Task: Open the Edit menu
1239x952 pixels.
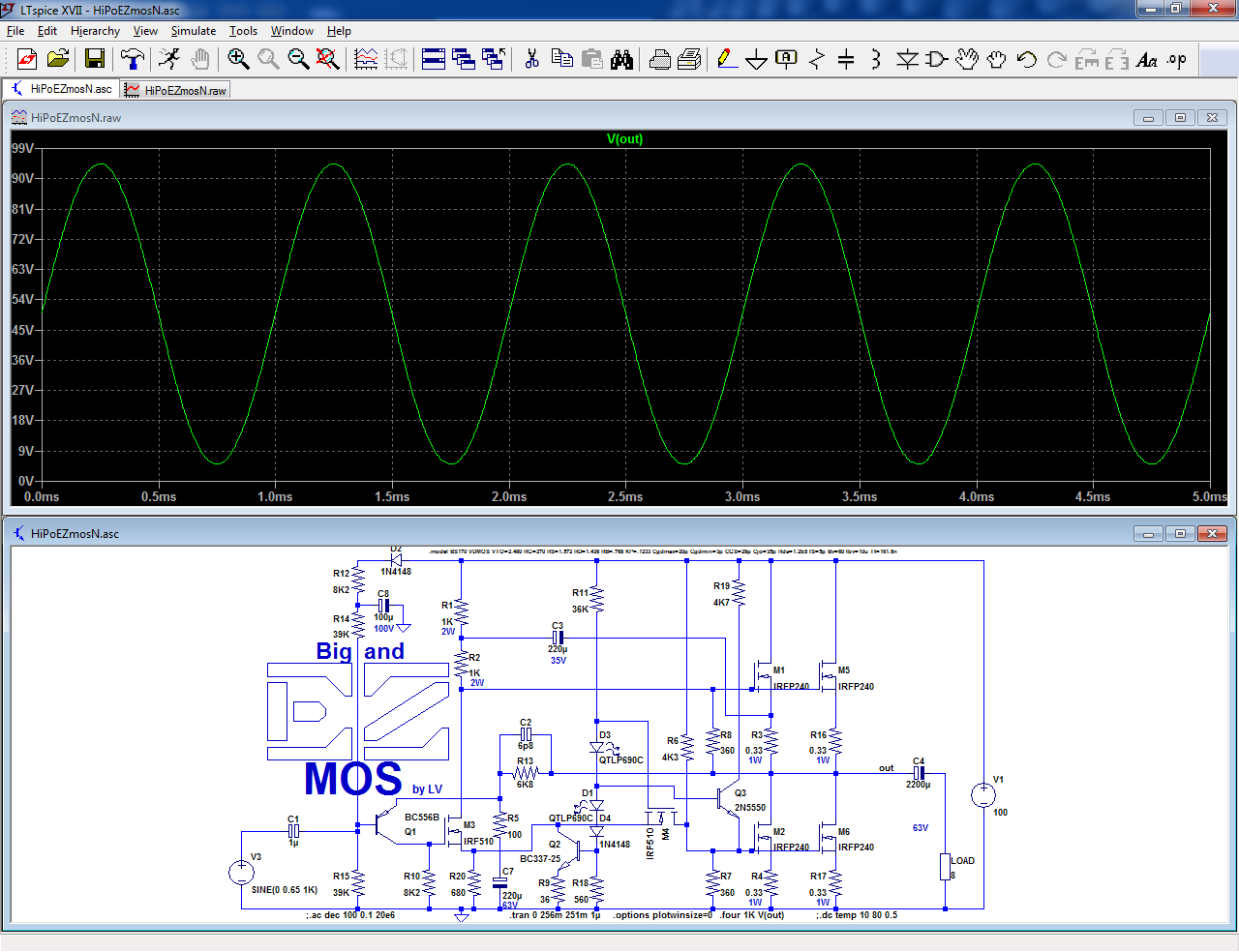Action: (x=47, y=31)
